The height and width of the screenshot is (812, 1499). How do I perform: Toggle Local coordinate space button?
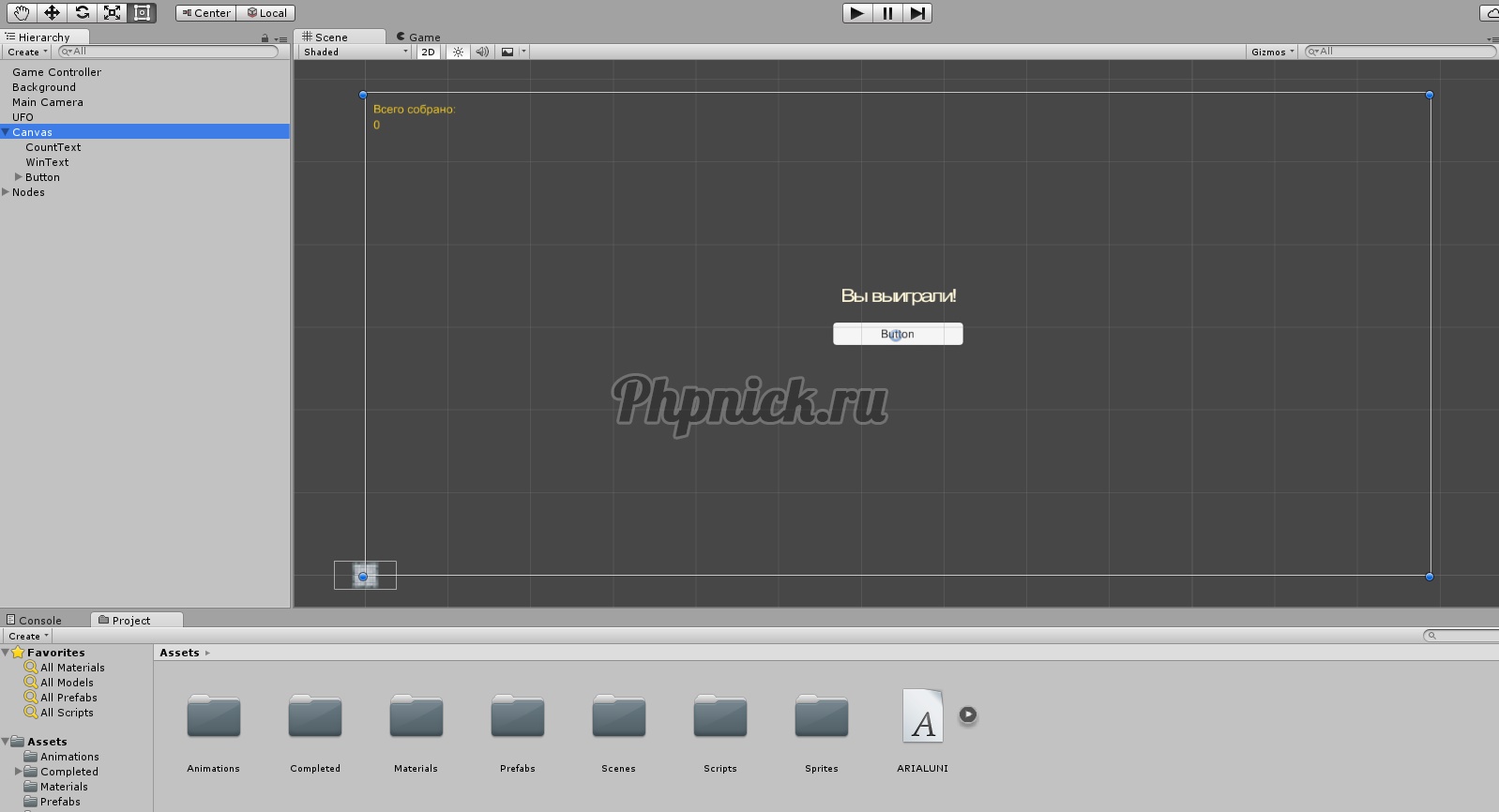266,13
